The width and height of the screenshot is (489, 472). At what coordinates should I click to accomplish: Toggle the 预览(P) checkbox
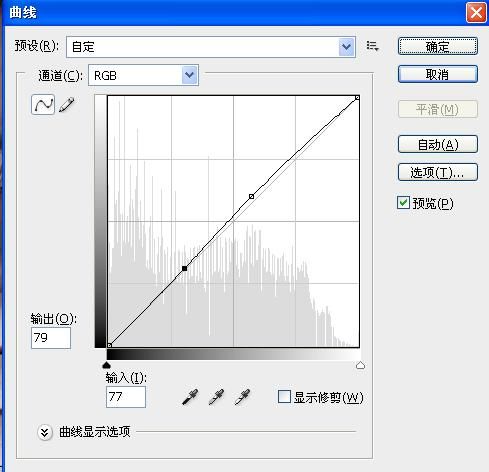(x=403, y=203)
